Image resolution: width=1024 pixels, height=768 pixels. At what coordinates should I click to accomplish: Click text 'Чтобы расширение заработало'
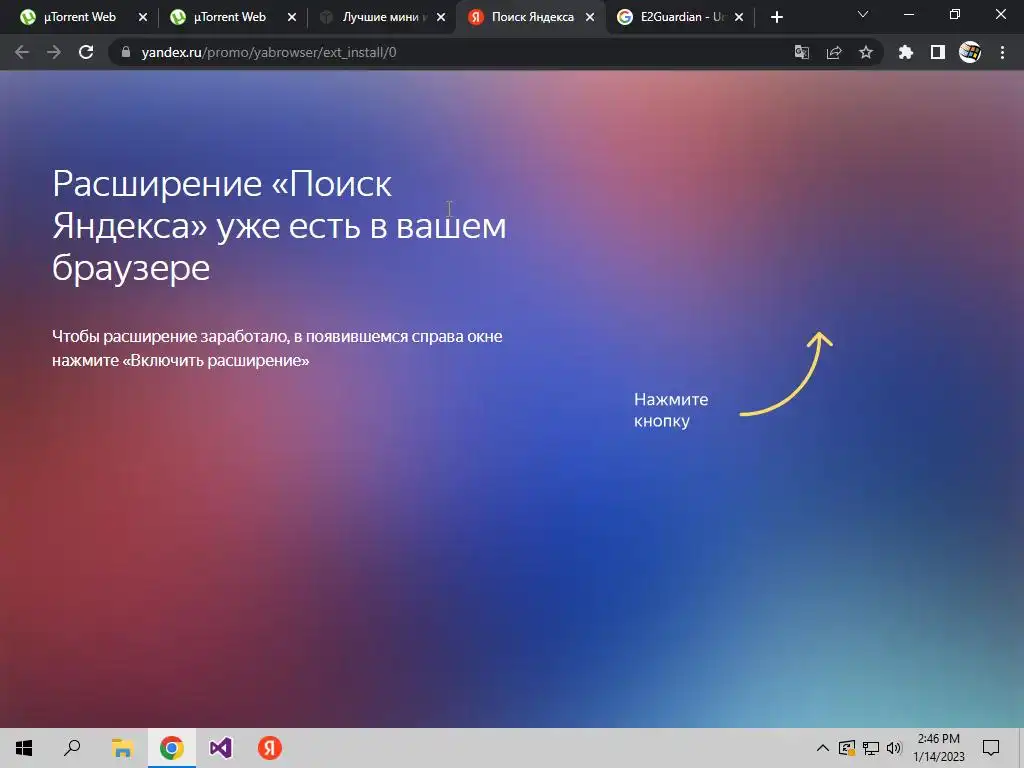pyautogui.click(x=170, y=337)
